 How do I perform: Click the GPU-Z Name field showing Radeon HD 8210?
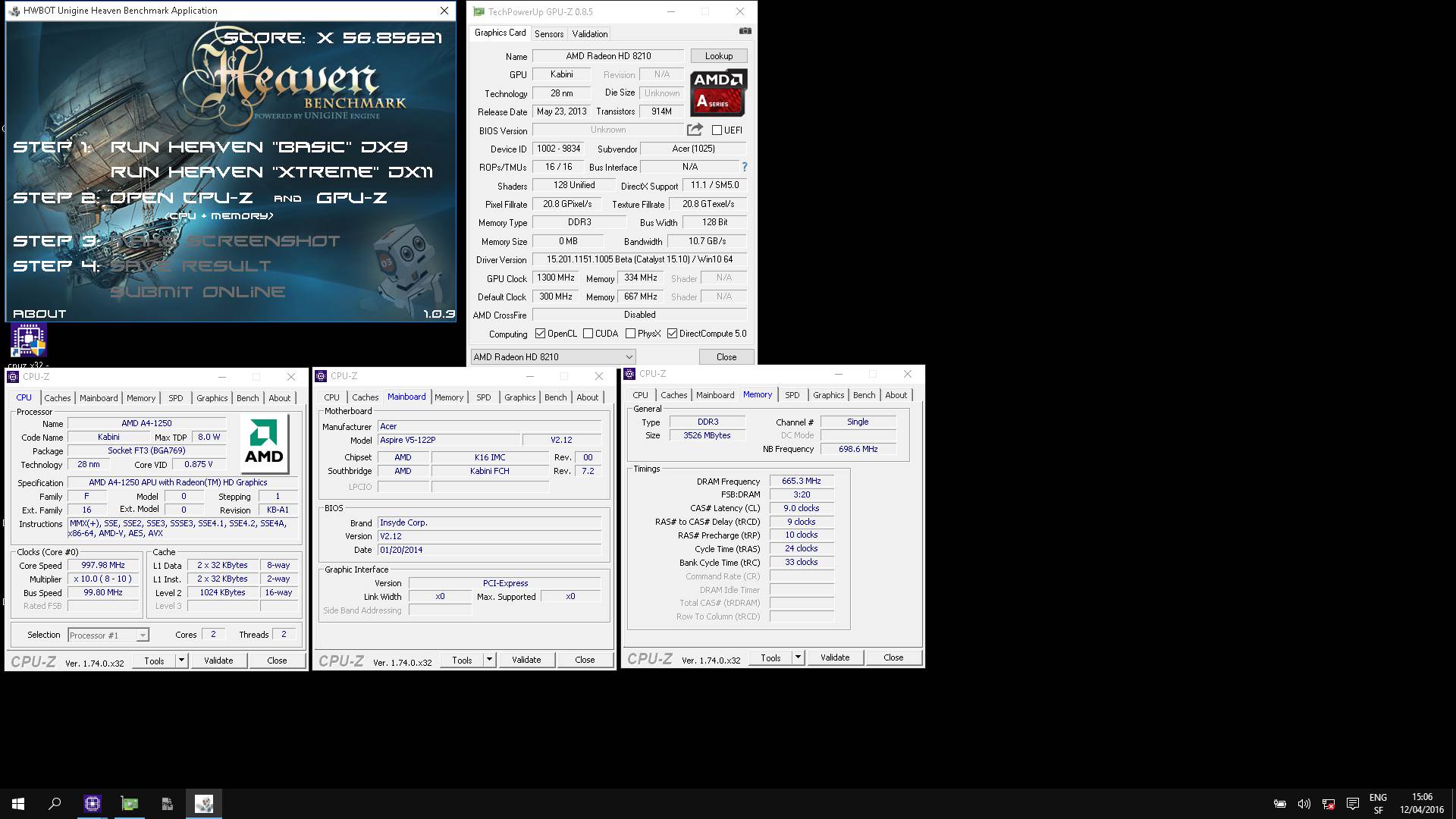[607, 56]
